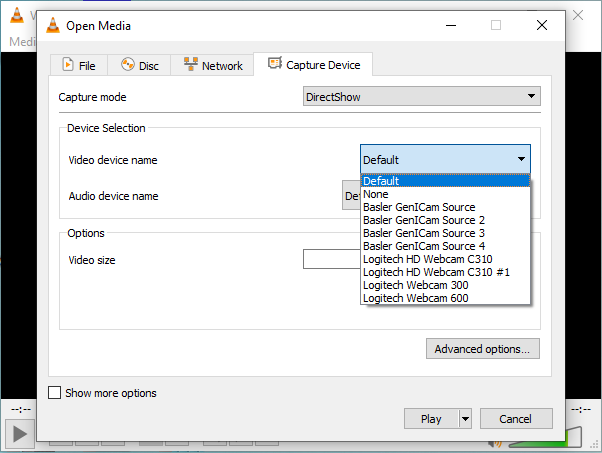602x453 pixels.
Task: Click the VLC cone icon in dialog title
Action: 53,25
